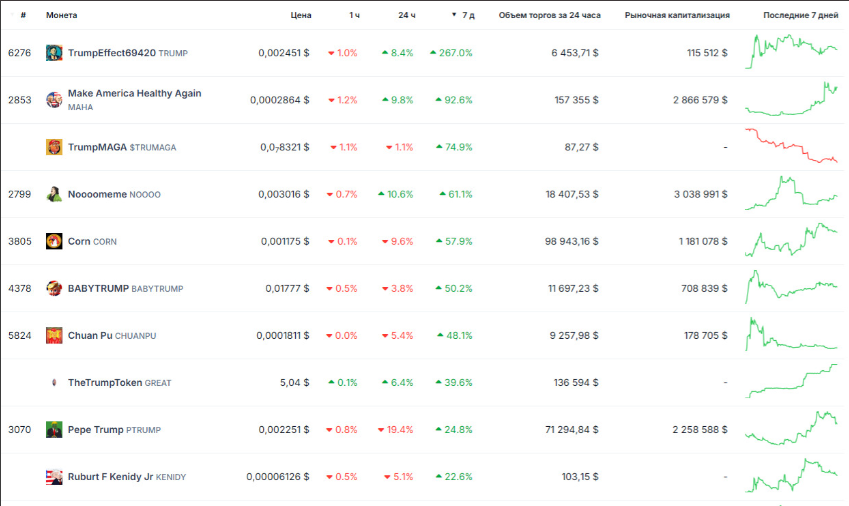Click the price 5,04 $
Screen dimensions: 849x506
(x=295, y=383)
